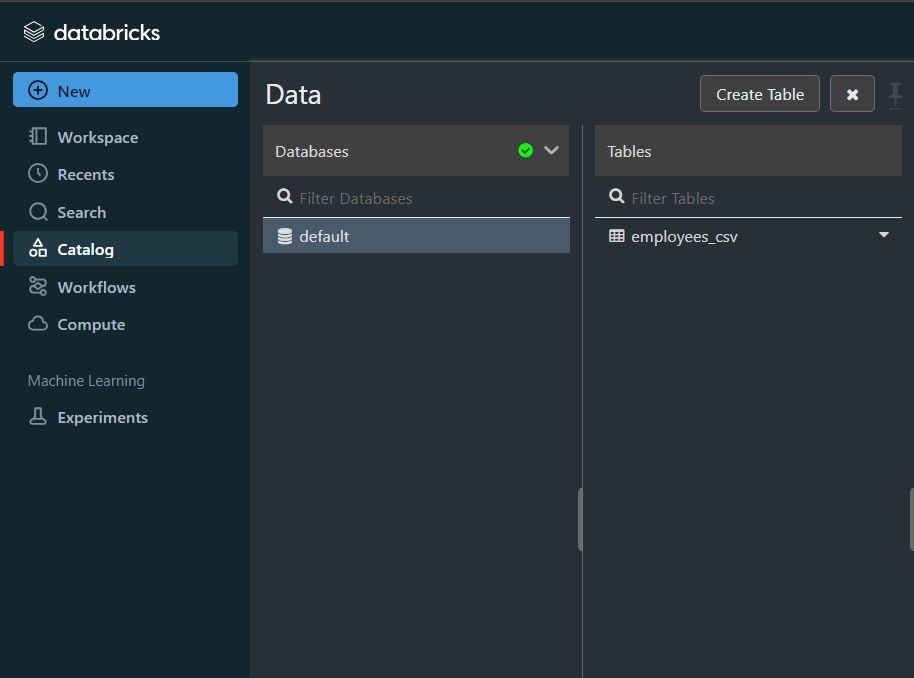Open the Workspace menu item
Viewport: 914px width, 678px height.
[x=125, y=137]
